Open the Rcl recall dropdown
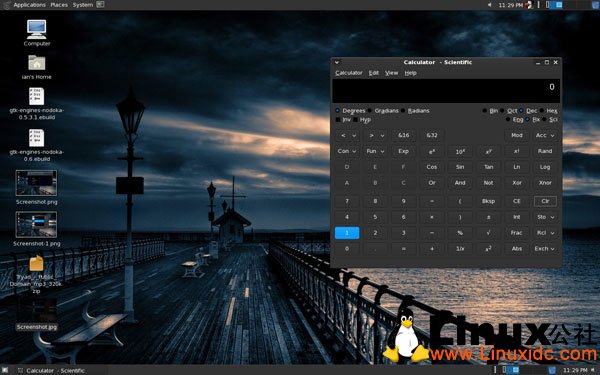 pos(545,233)
